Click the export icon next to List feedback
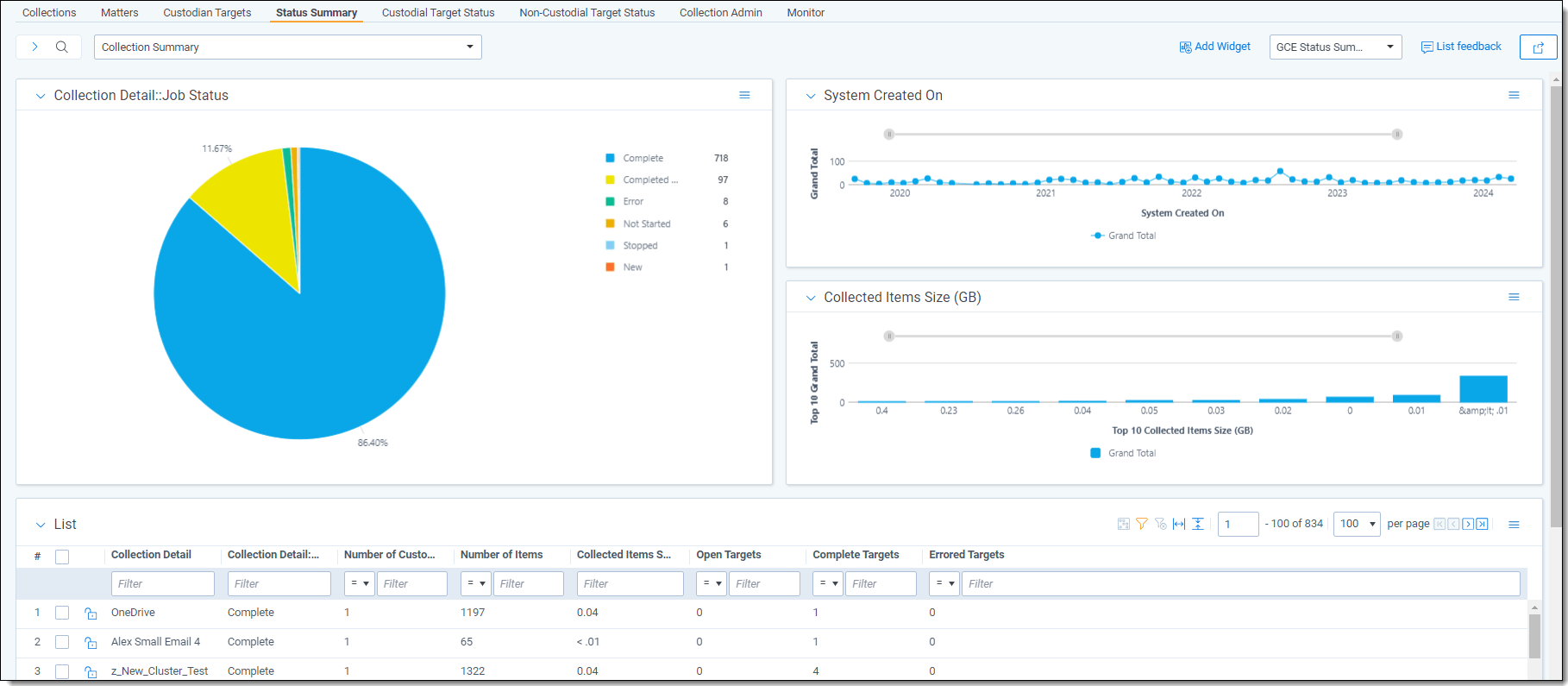The height and width of the screenshot is (686, 1568). (1538, 47)
